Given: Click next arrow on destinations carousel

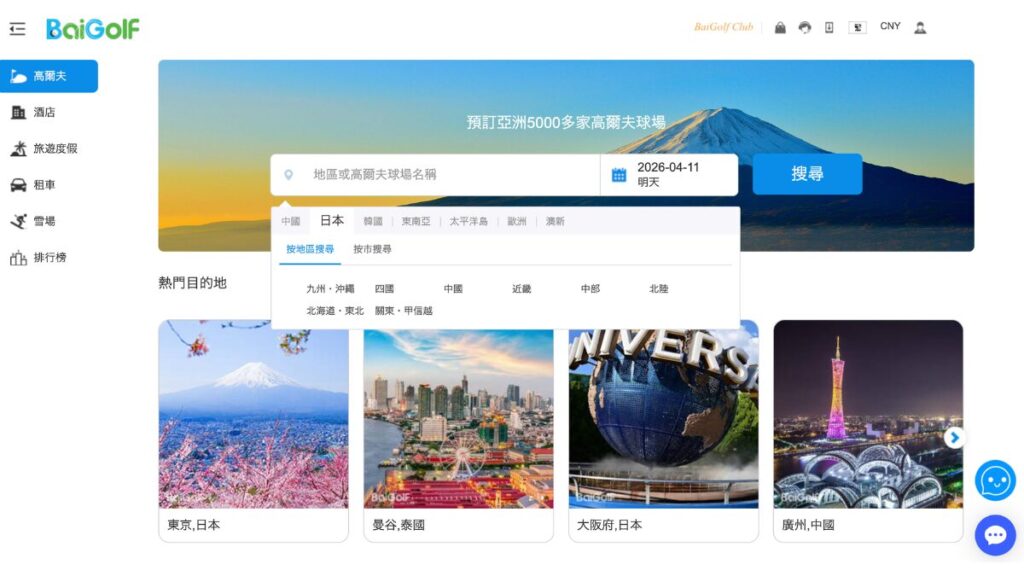Looking at the screenshot, I should pyautogui.click(x=954, y=437).
